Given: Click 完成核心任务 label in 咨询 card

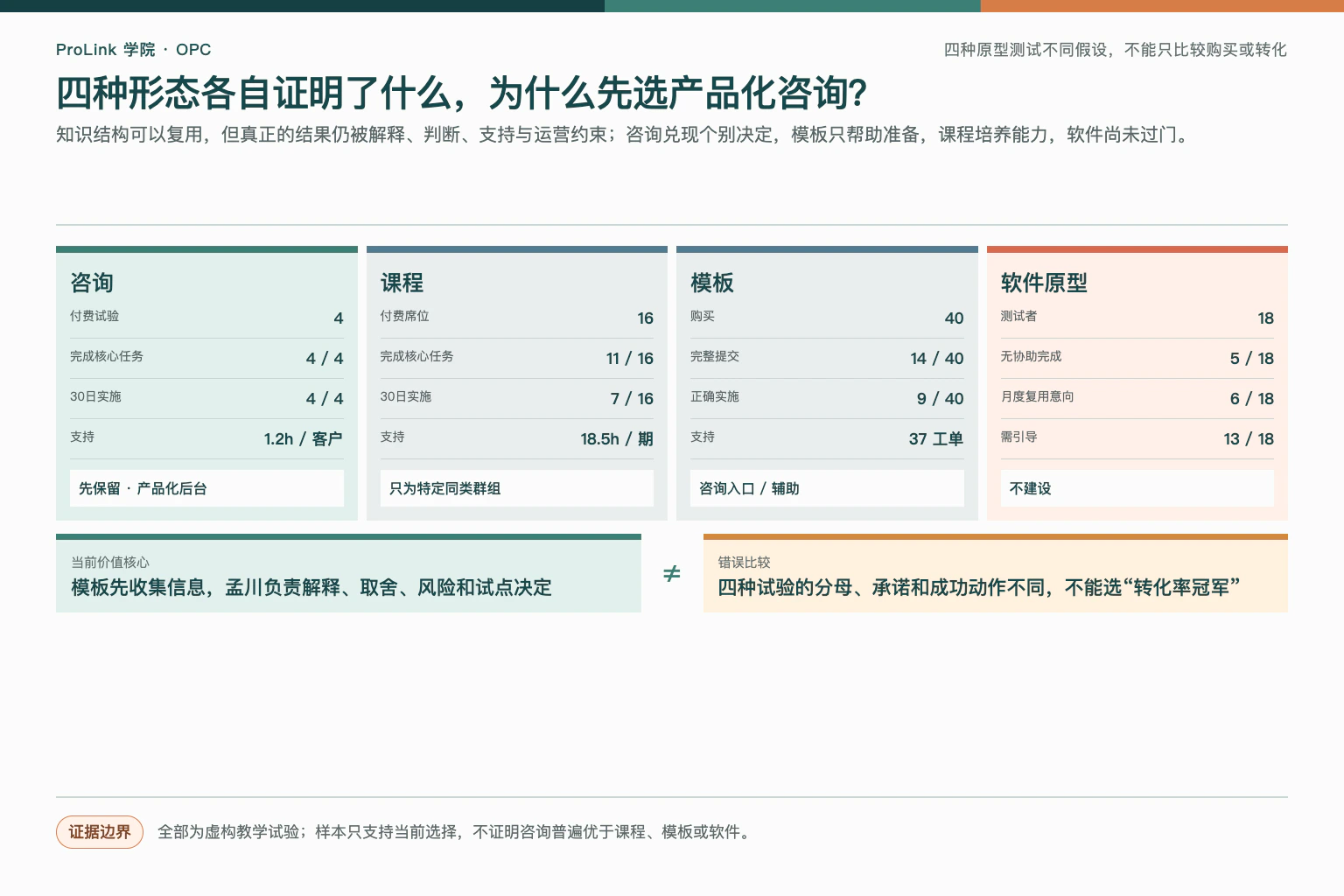Looking at the screenshot, I should click(107, 356).
